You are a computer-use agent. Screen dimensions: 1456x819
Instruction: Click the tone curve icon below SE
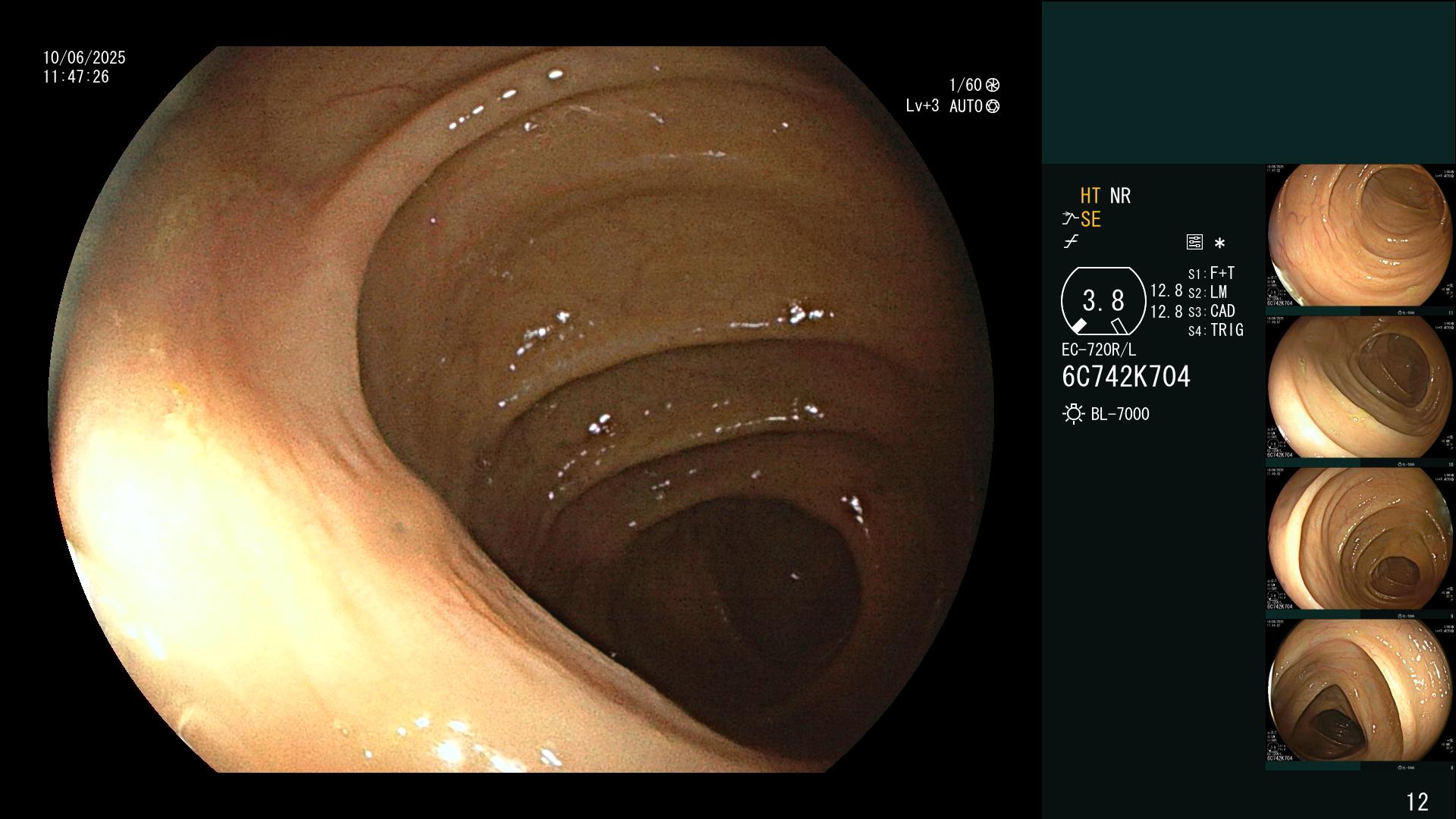tap(1071, 242)
